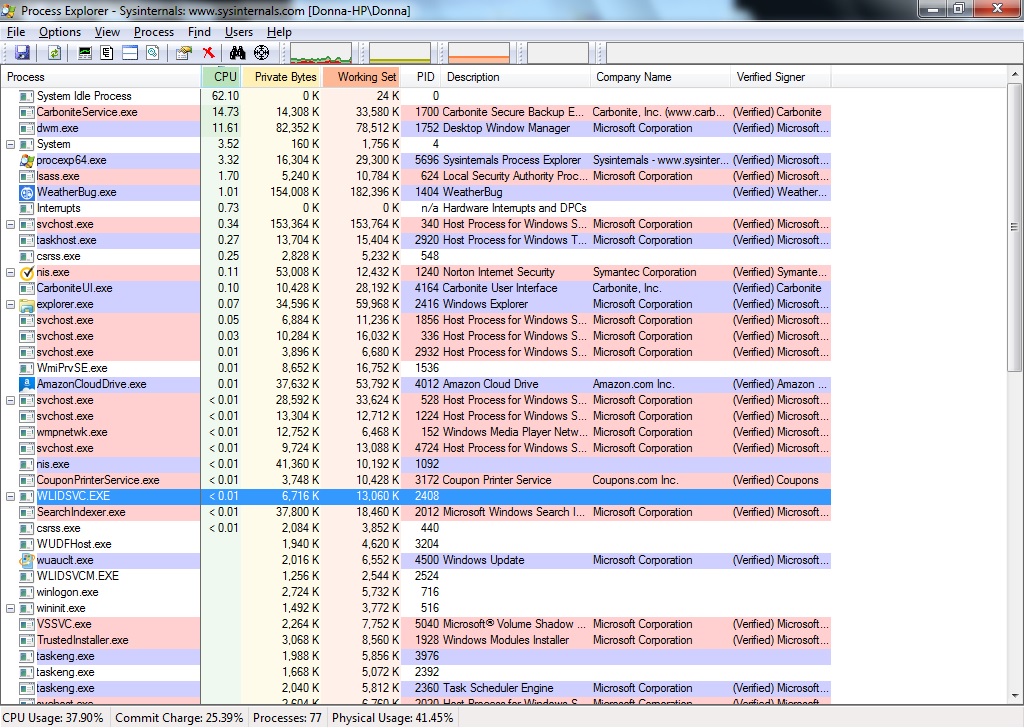Image resolution: width=1024 pixels, height=728 pixels.
Task: Collapse the svchost.exe PID 528 tree node
Action: [10, 400]
